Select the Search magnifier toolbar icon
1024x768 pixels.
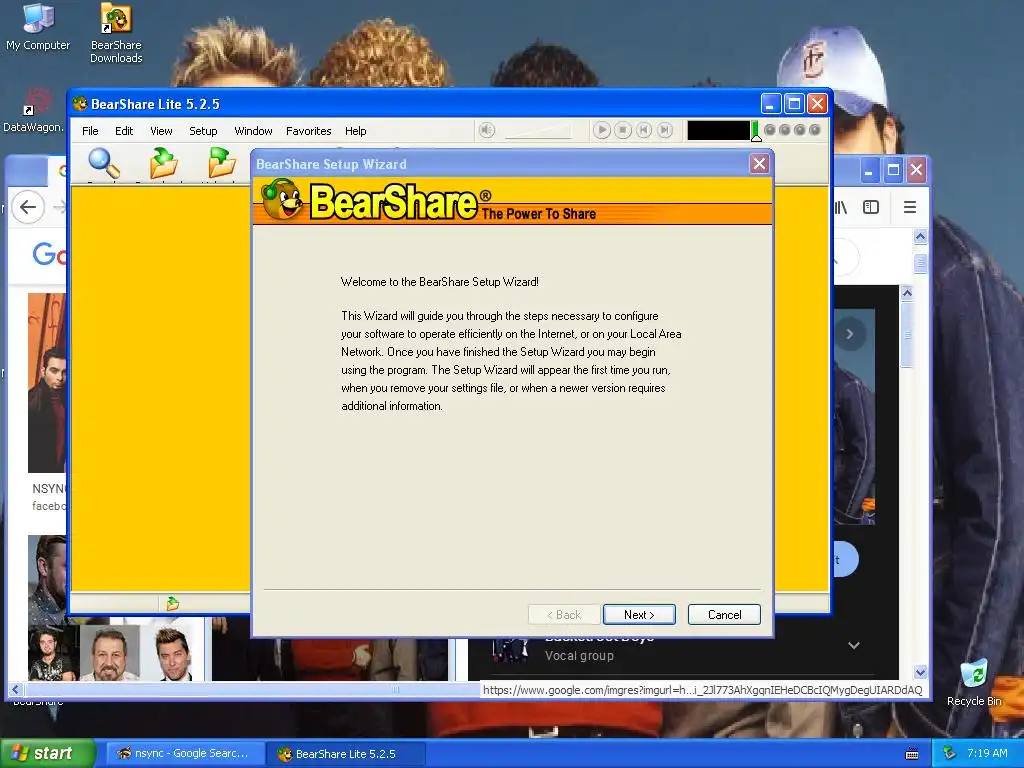tap(104, 163)
